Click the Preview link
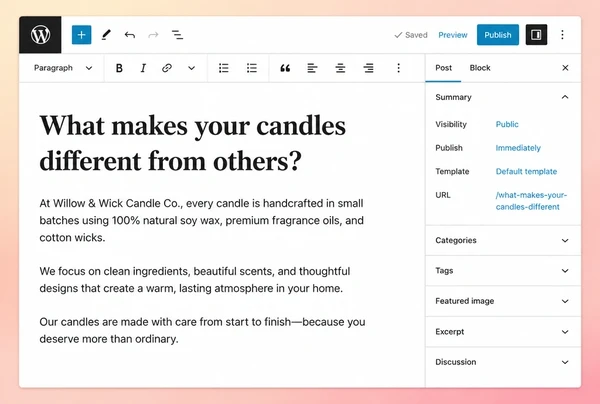The width and height of the screenshot is (600, 404). (453, 35)
